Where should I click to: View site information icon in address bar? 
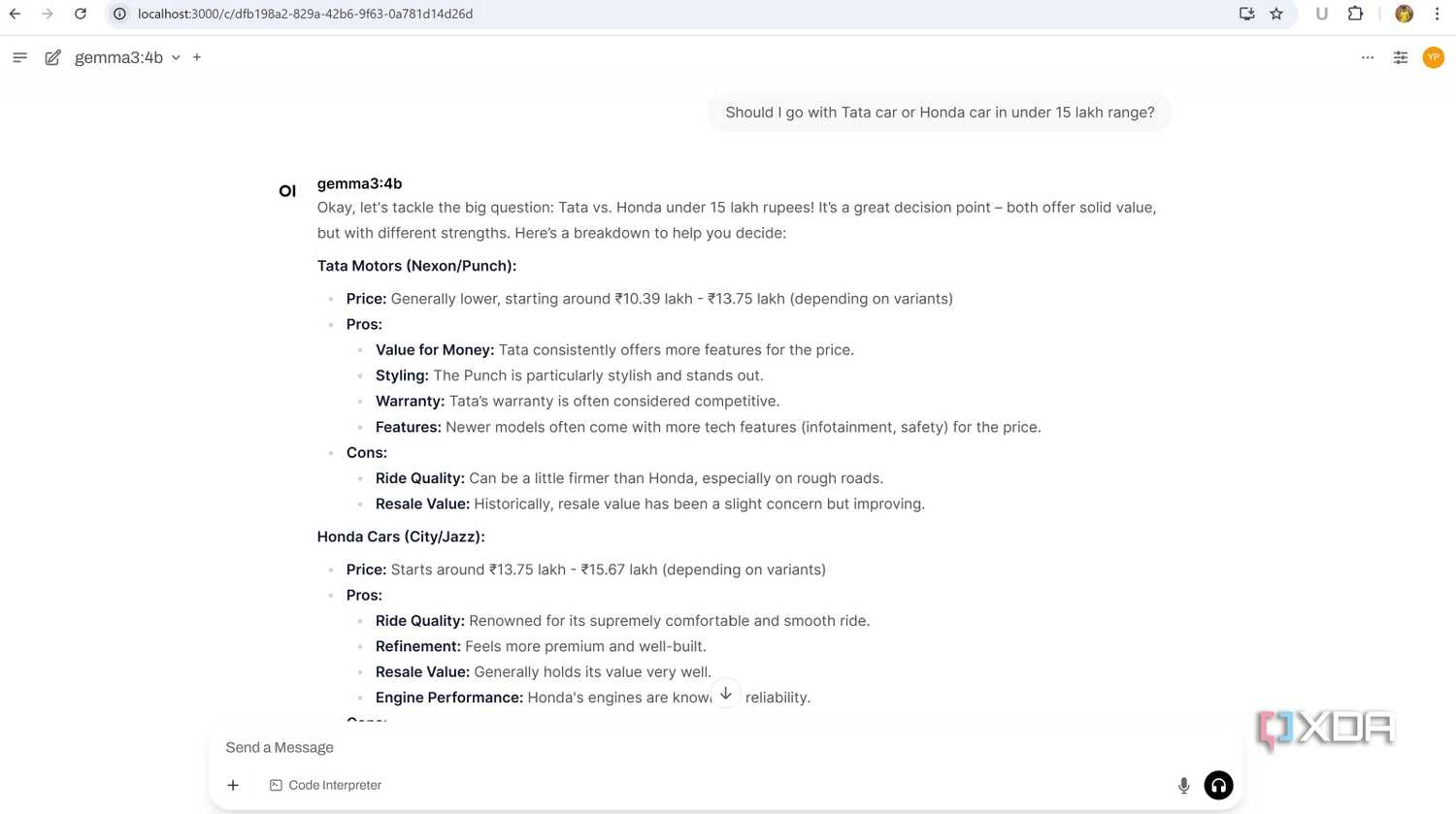coord(119,14)
